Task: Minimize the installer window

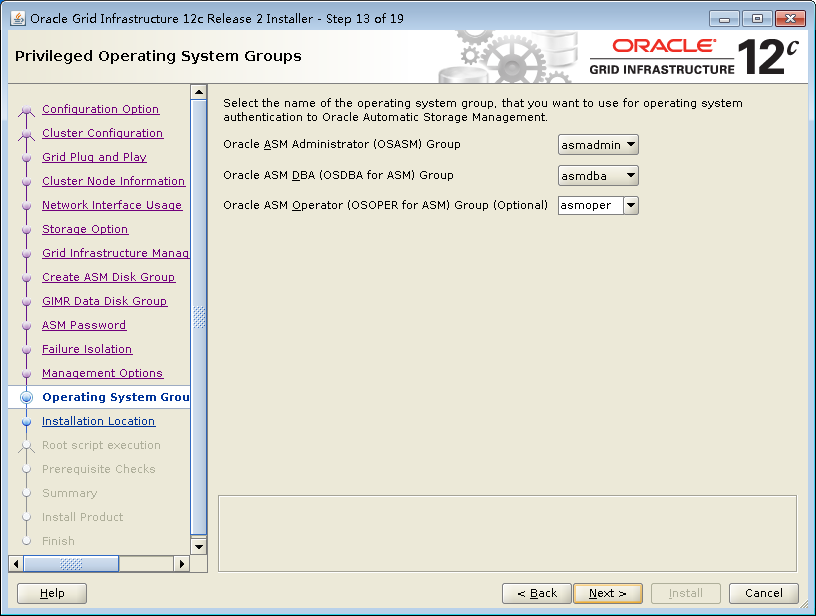Action: pyautogui.click(x=724, y=19)
